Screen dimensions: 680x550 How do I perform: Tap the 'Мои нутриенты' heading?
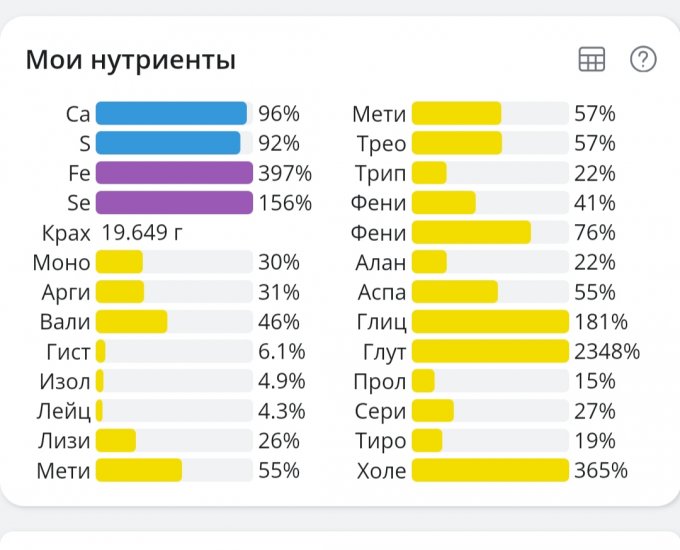tap(131, 60)
